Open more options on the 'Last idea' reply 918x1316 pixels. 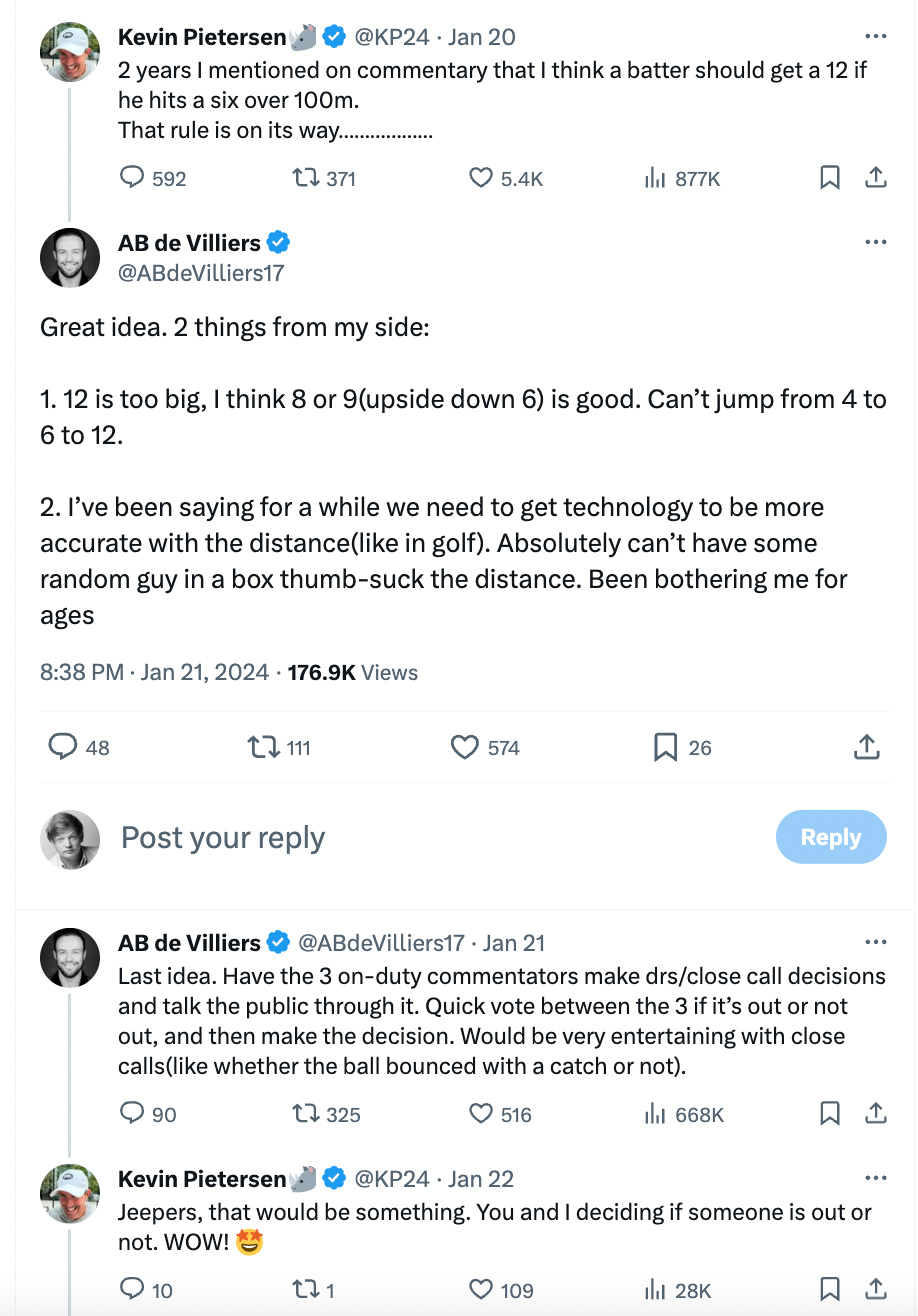pyautogui.click(x=875, y=942)
